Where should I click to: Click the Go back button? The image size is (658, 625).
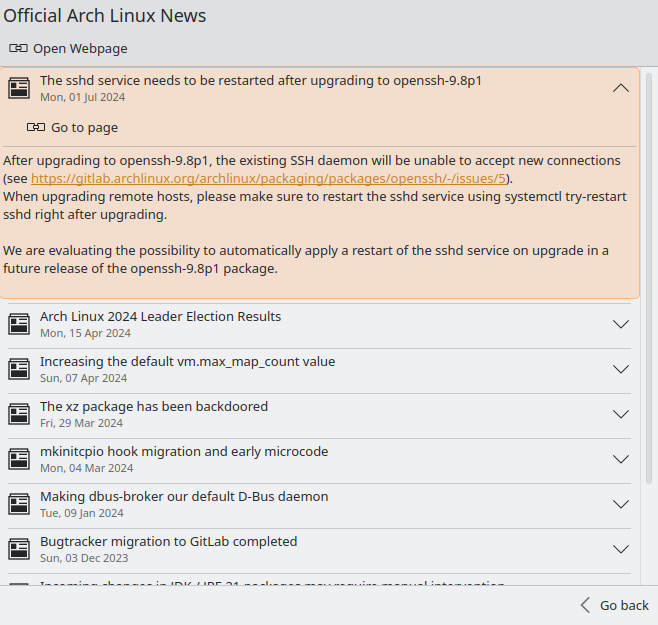(615, 605)
